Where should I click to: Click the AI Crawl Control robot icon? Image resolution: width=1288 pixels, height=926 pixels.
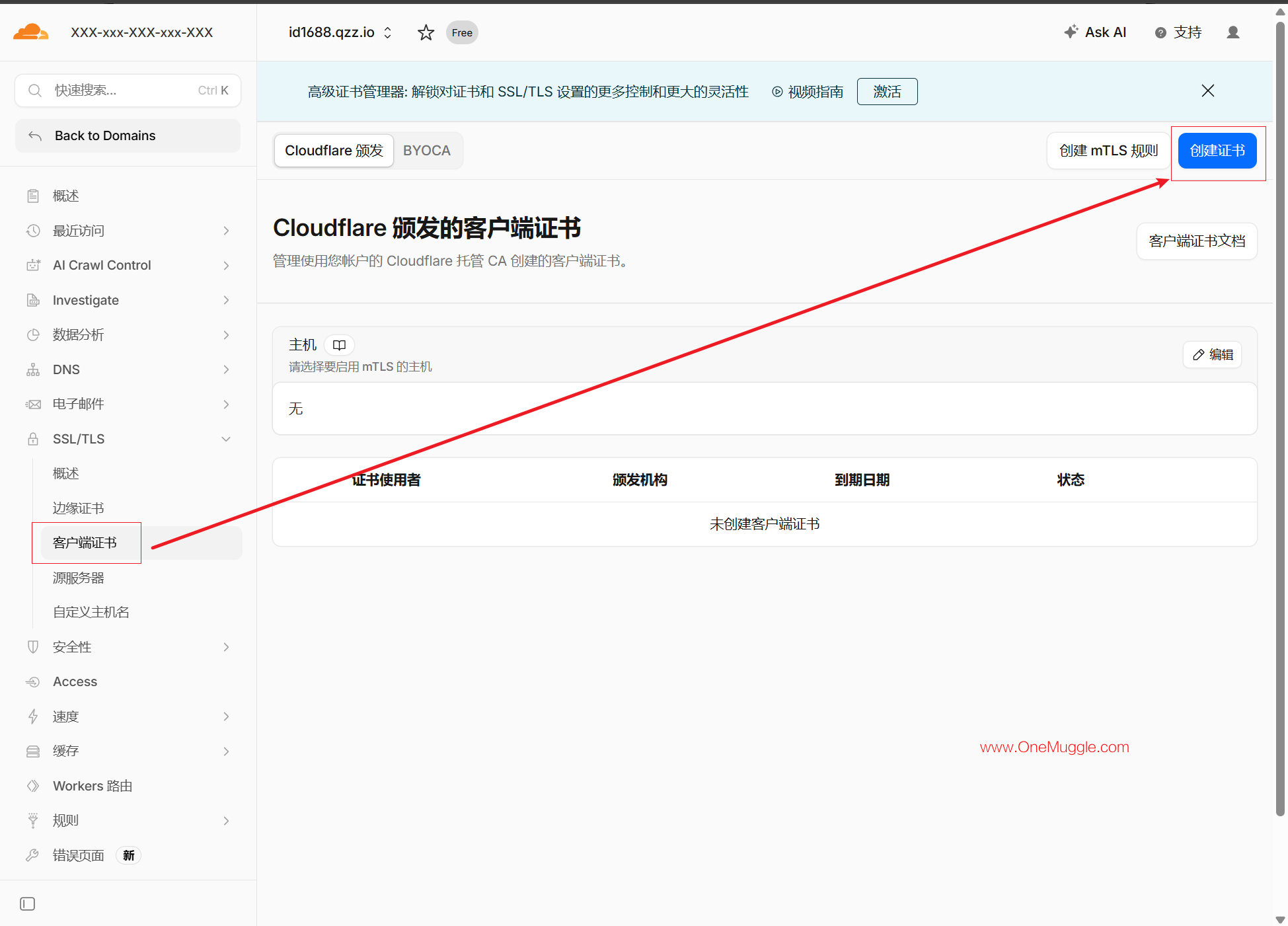(33, 265)
